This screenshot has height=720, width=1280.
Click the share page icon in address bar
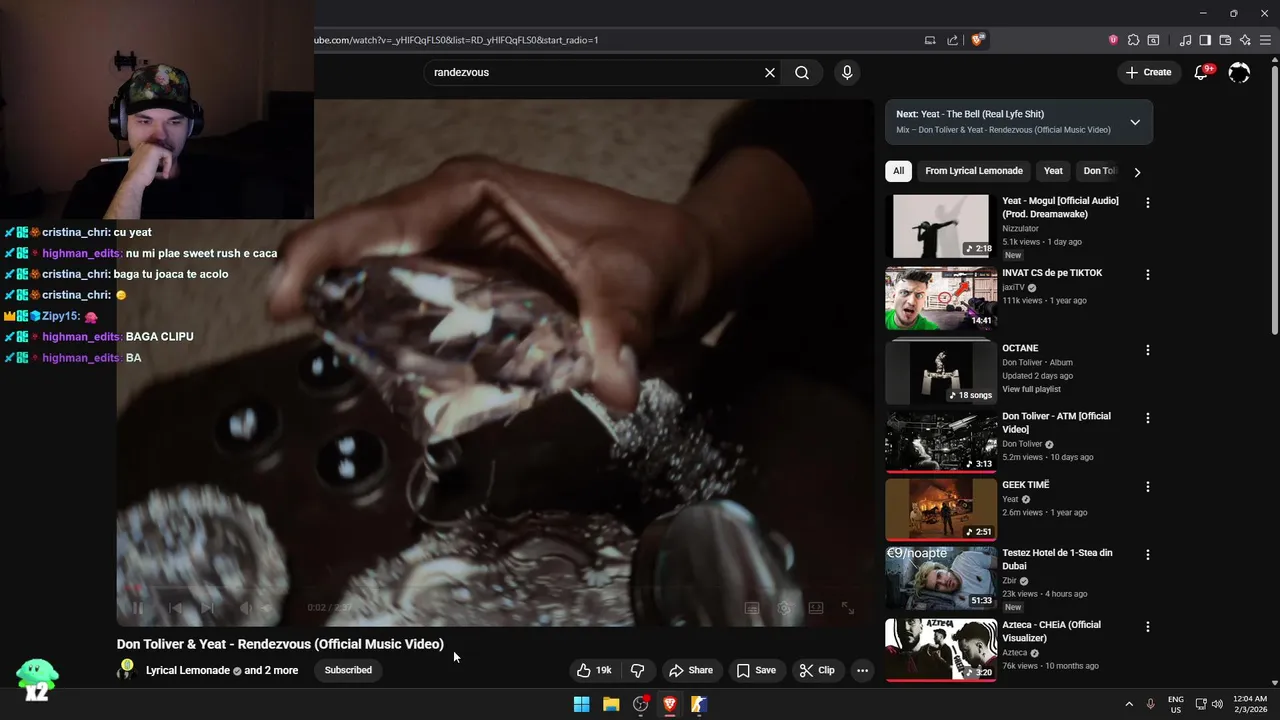point(953,40)
